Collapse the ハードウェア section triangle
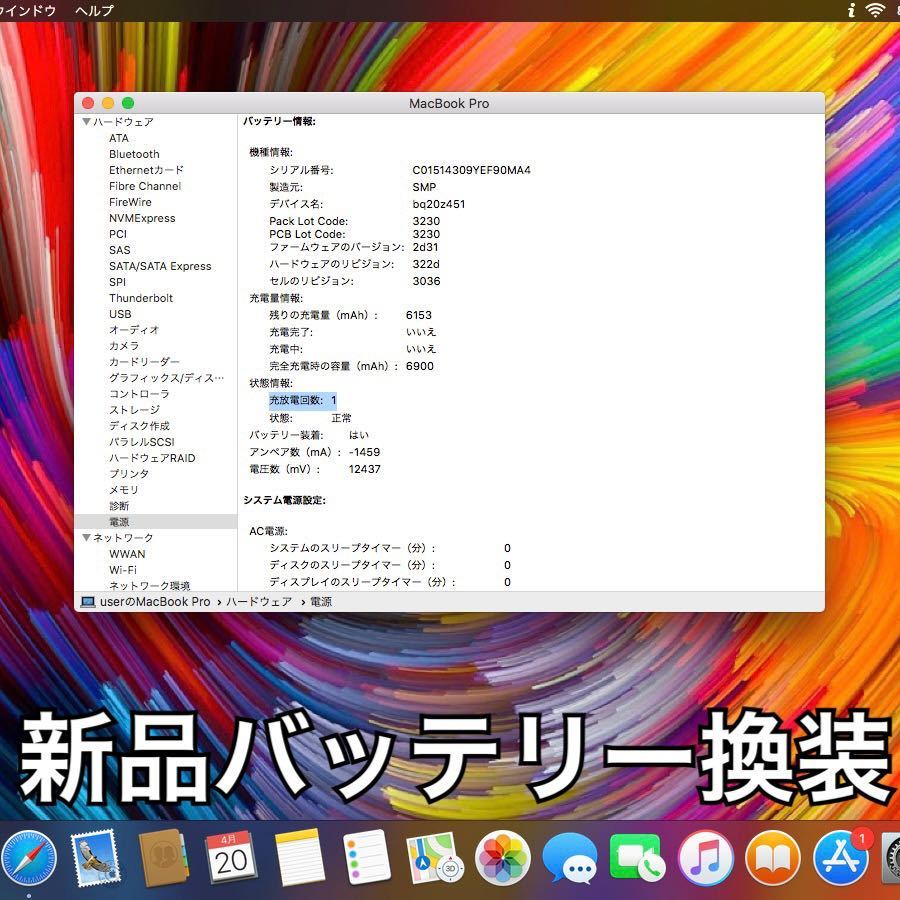The image size is (900, 900). (x=86, y=122)
